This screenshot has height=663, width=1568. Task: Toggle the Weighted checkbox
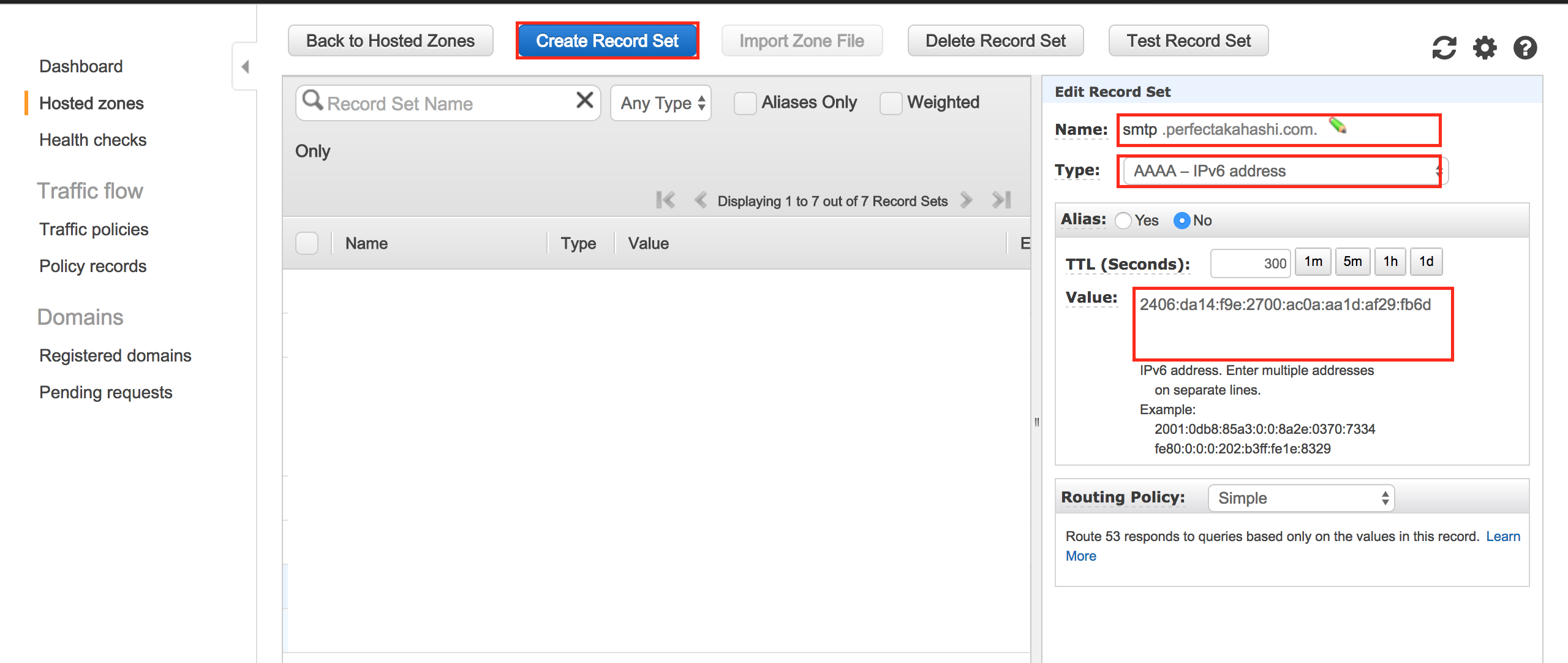coord(892,102)
